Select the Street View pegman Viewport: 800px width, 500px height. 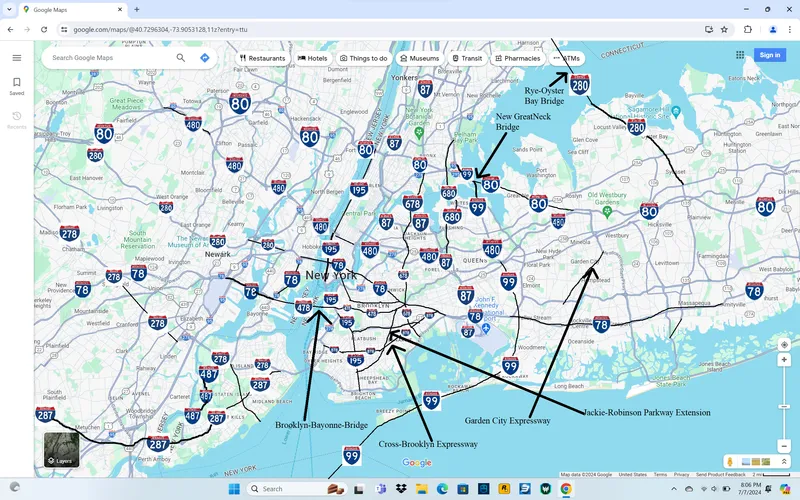(730, 462)
